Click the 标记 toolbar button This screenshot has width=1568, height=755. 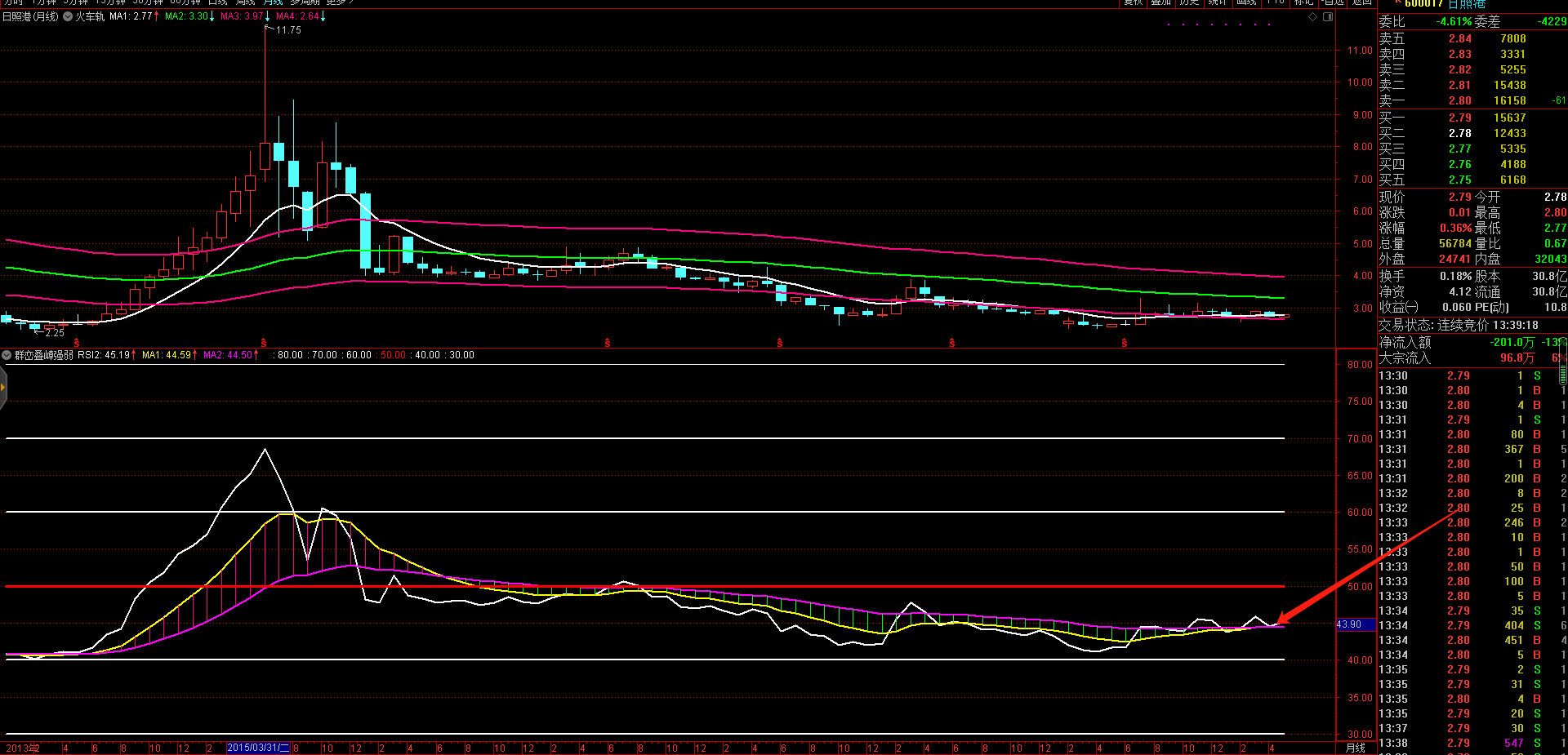(1304, 2)
